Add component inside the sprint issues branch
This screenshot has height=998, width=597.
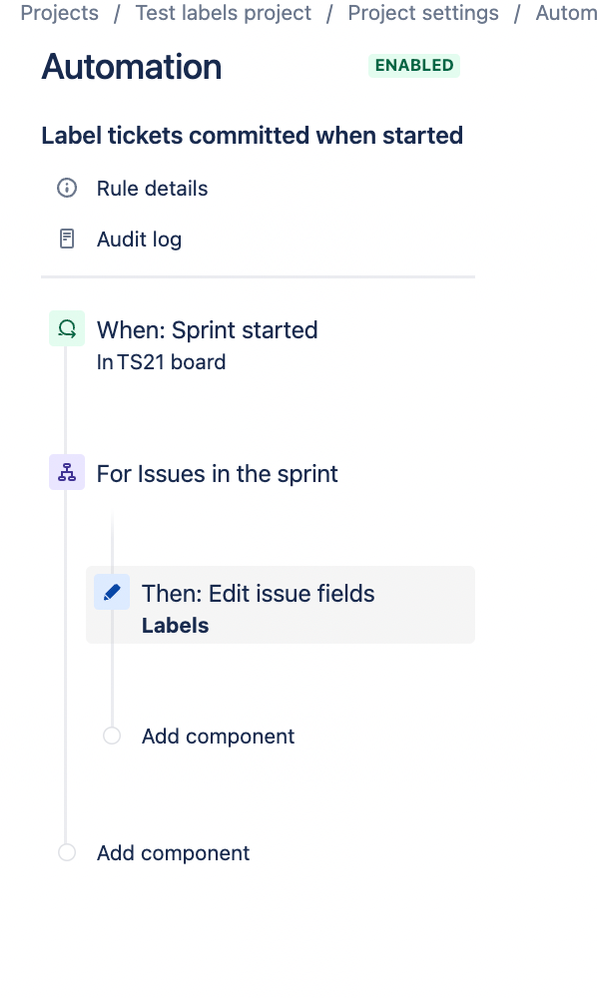point(218,736)
